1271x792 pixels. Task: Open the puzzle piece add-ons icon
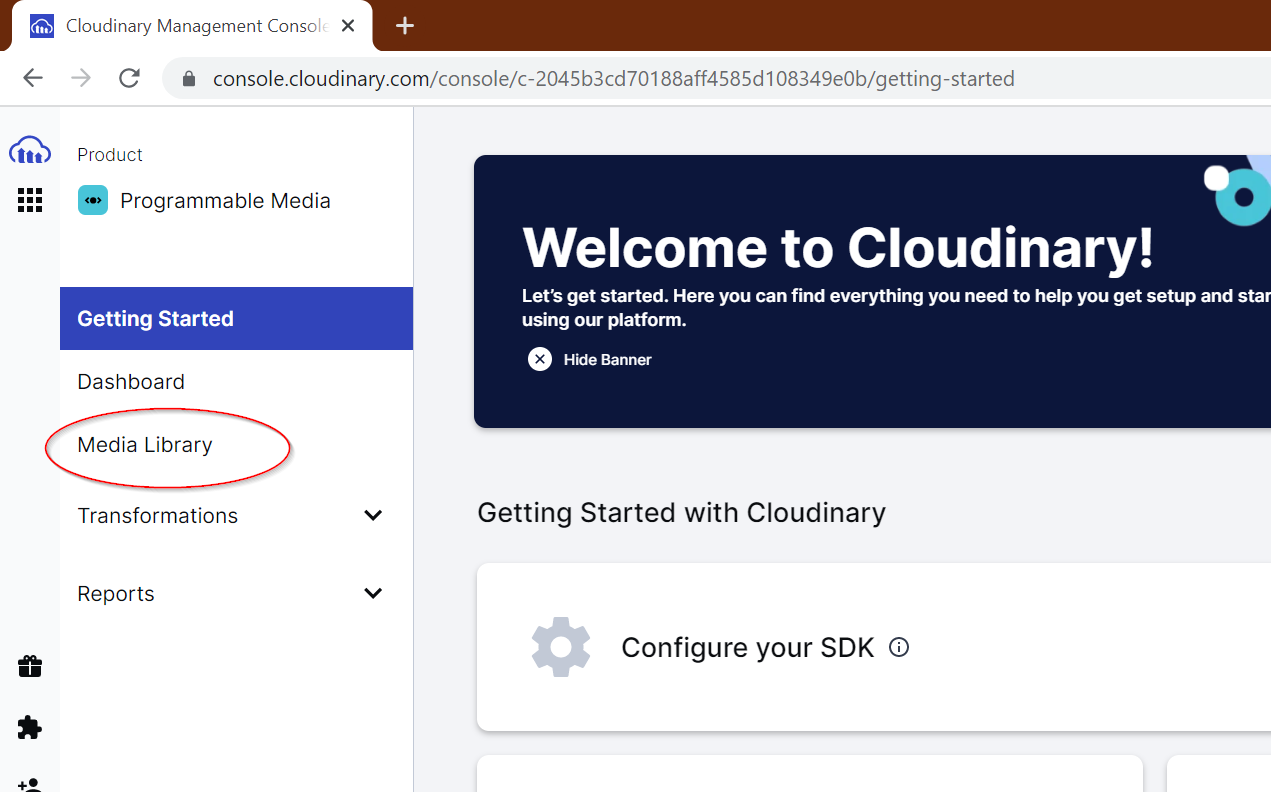point(30,727)
